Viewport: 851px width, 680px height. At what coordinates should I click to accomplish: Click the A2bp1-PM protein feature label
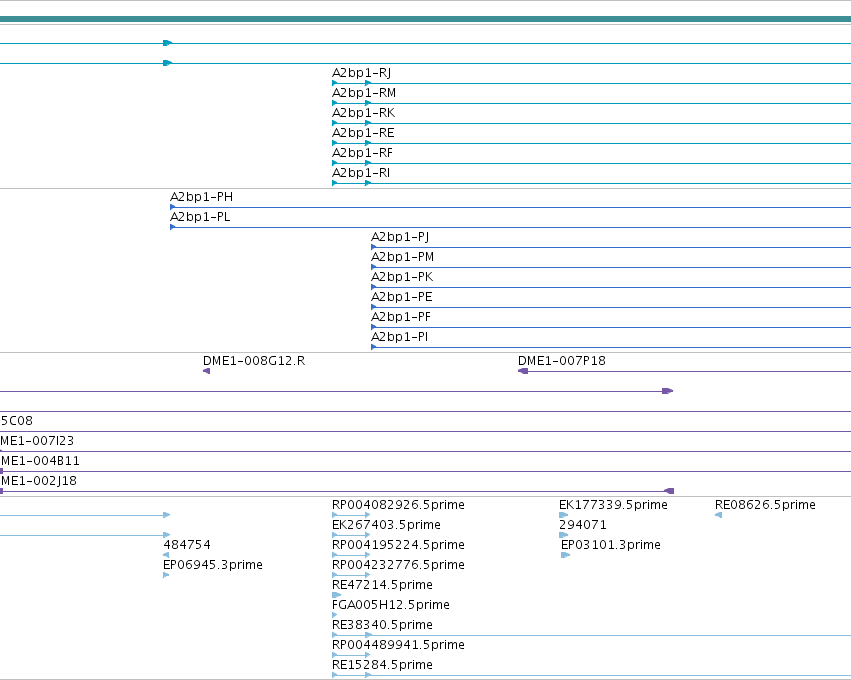(402, 257)
